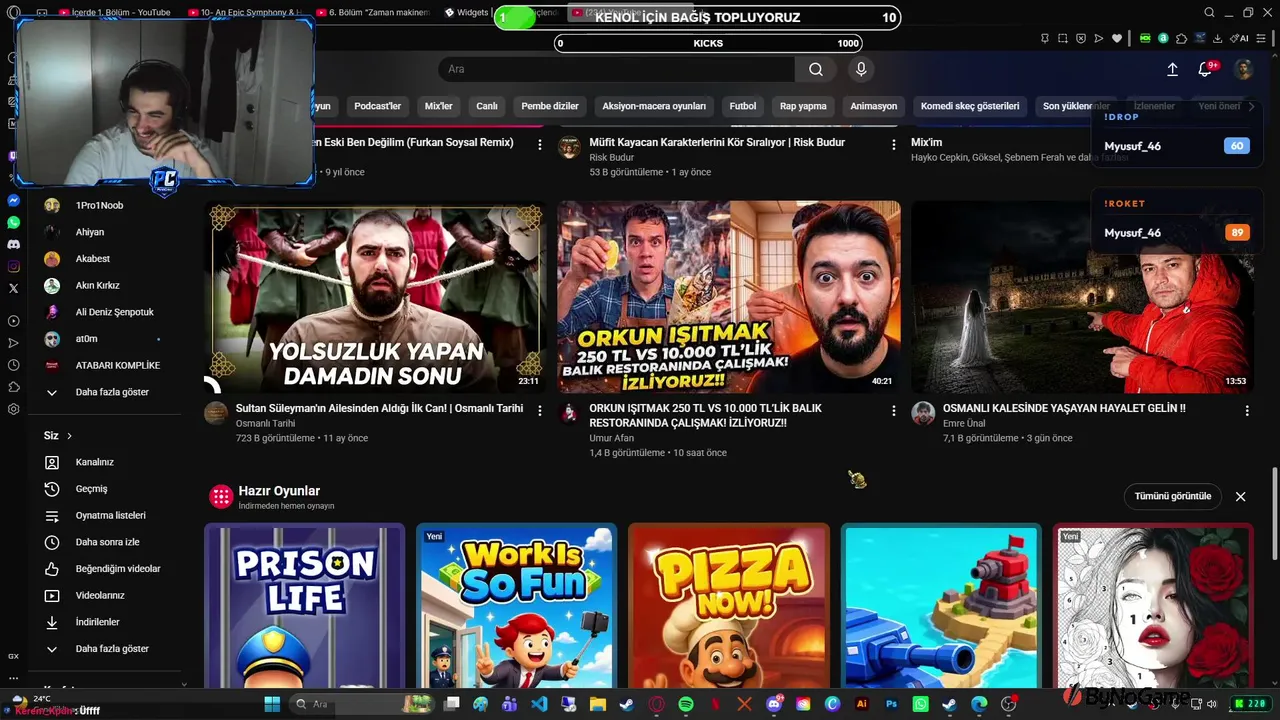The width and height of the screenshot is (1280, 720).
Task: Open Instagram in the Opera sidebar
Action: tap(13, 266)
